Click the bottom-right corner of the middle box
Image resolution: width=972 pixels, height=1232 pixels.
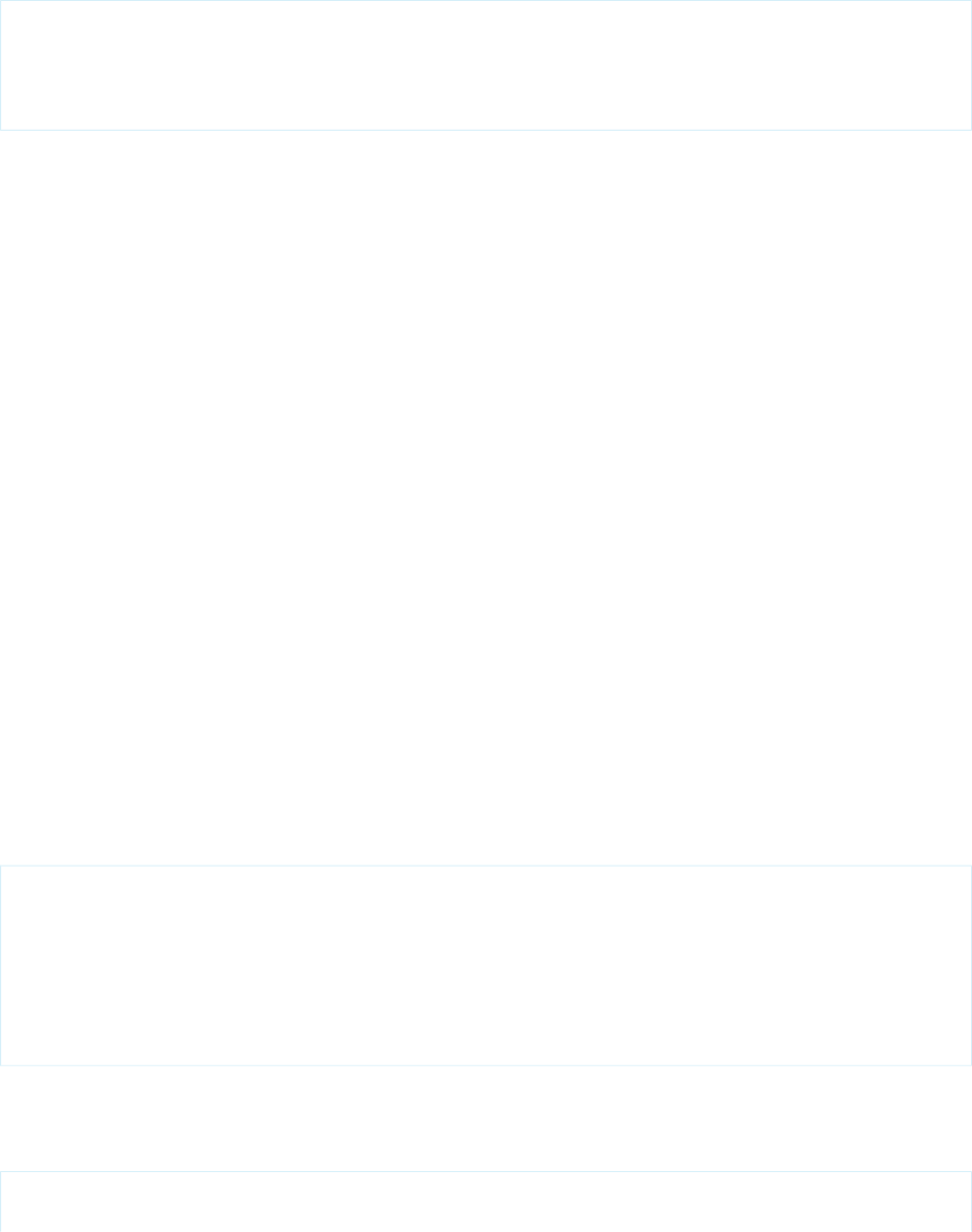tap(970, 1064)
